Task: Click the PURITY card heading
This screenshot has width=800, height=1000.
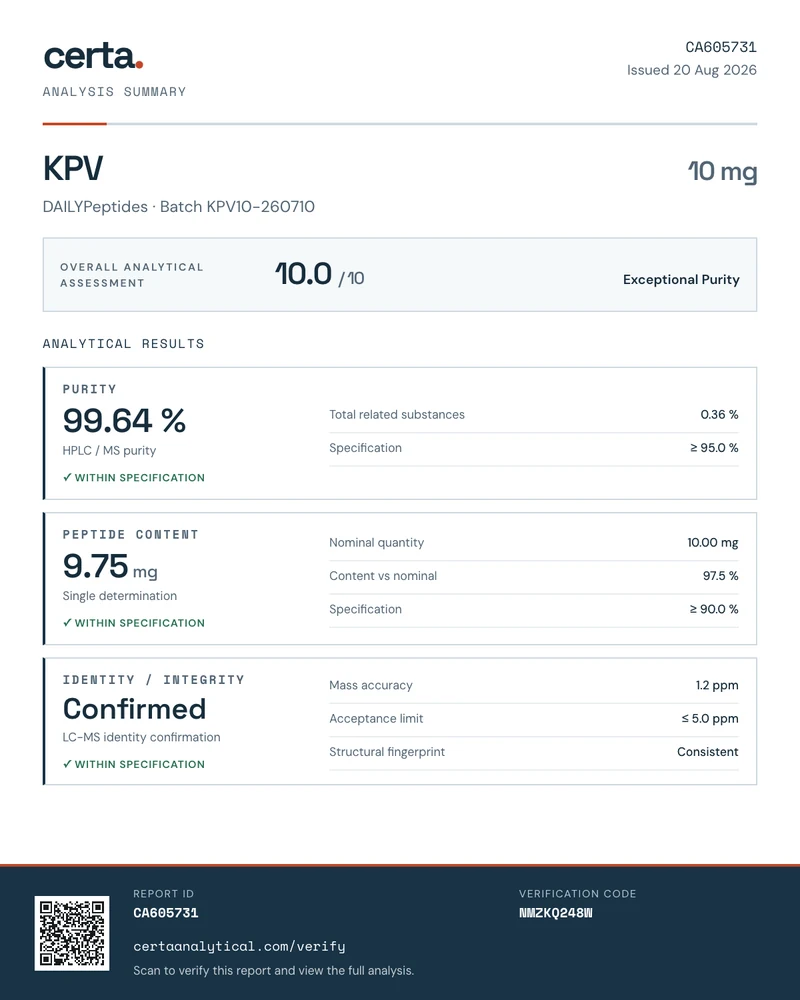Action: [x=89, y=389]
